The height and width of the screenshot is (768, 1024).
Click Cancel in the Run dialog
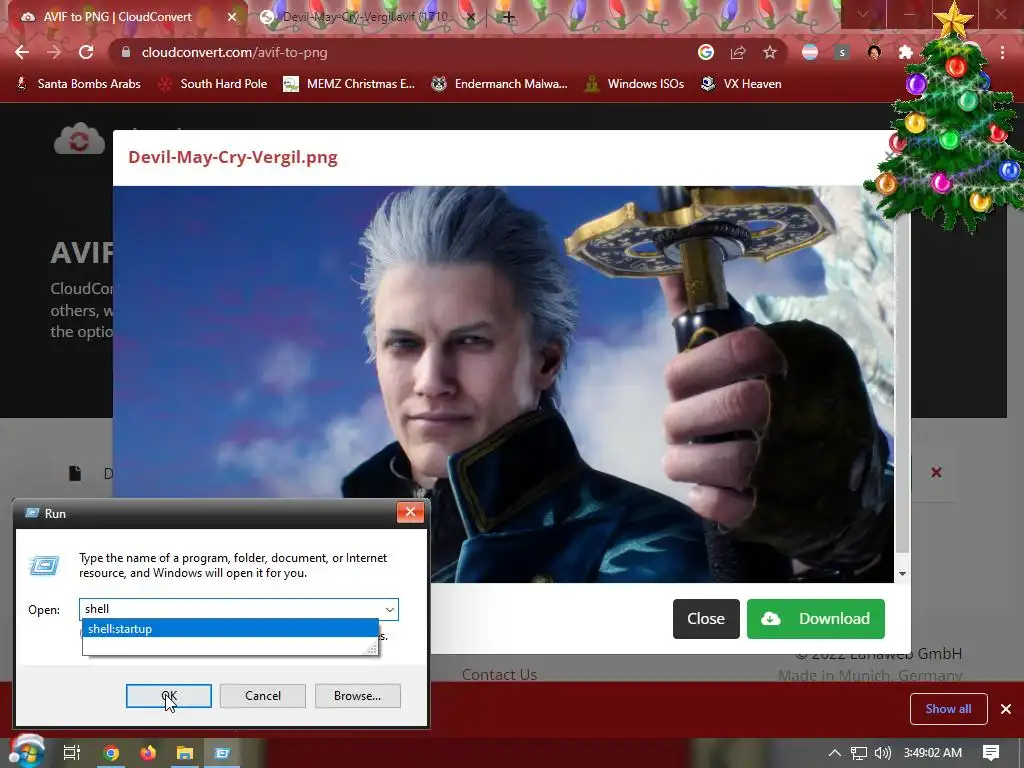point(263,696)
